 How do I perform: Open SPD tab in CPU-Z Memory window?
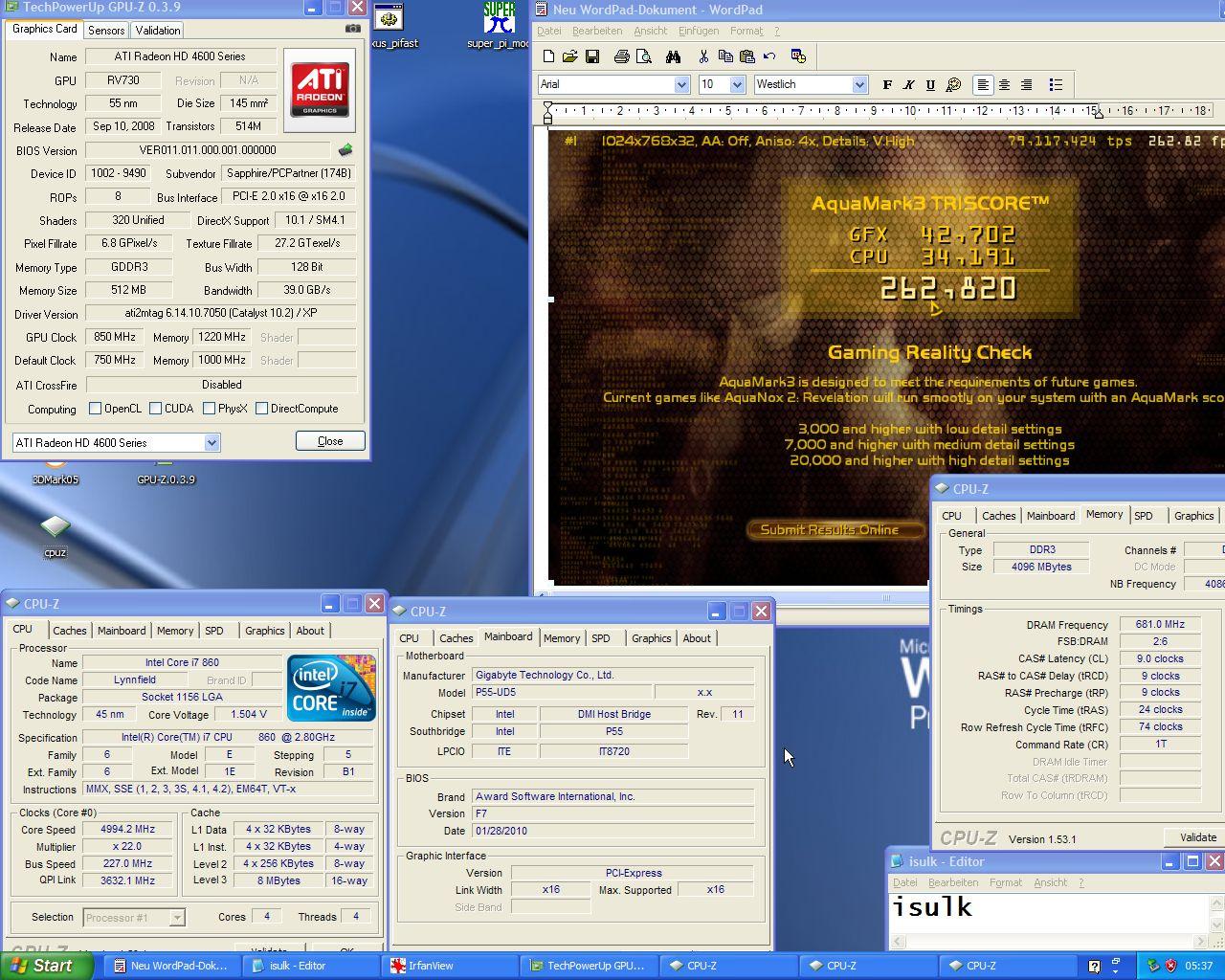1143,516
